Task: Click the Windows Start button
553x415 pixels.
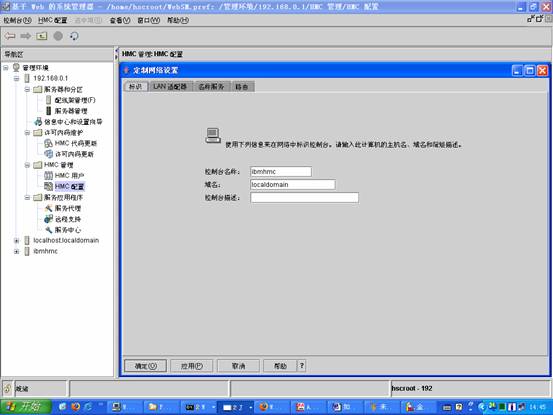Action: click(26, 407)
